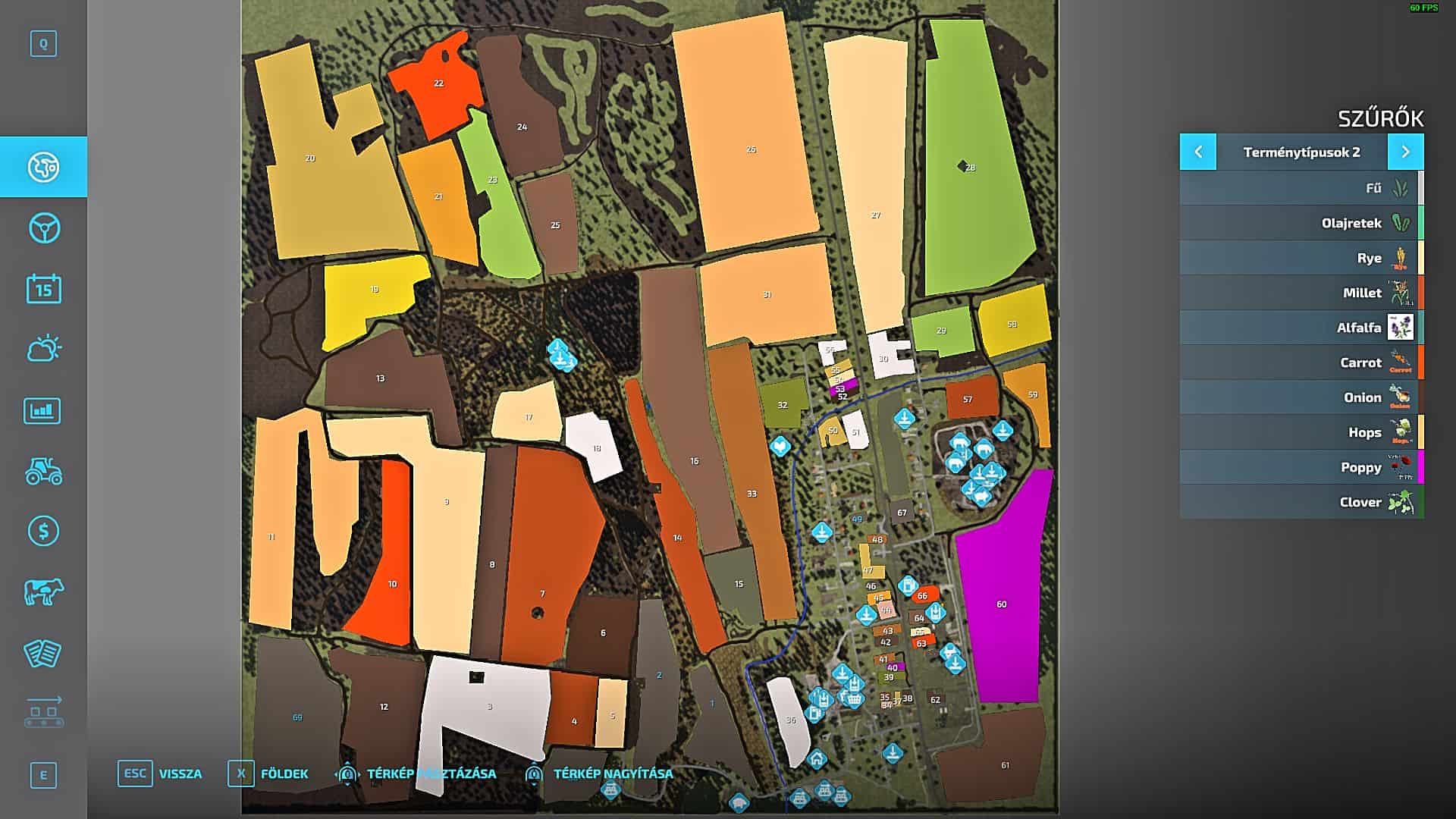
Task: Open the finances dollar icon
Action: click(x=43, y=532)
